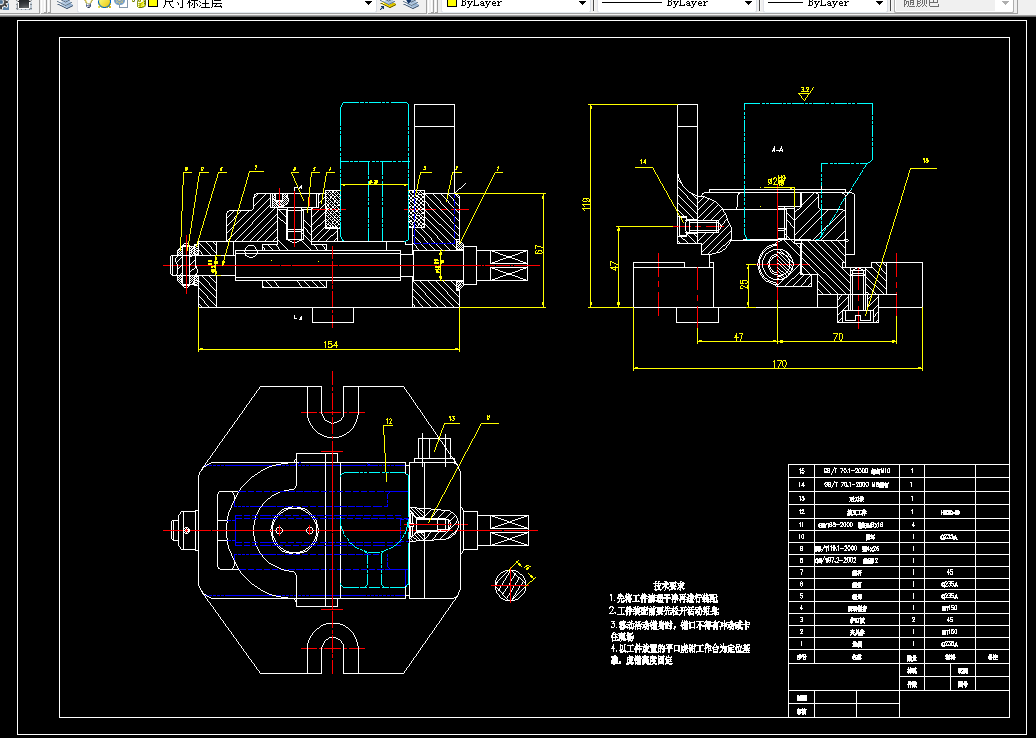Open the 随颜色 plot style dropdown
This screenshot has height=738, width=1036.
[x=1006, y=3]
